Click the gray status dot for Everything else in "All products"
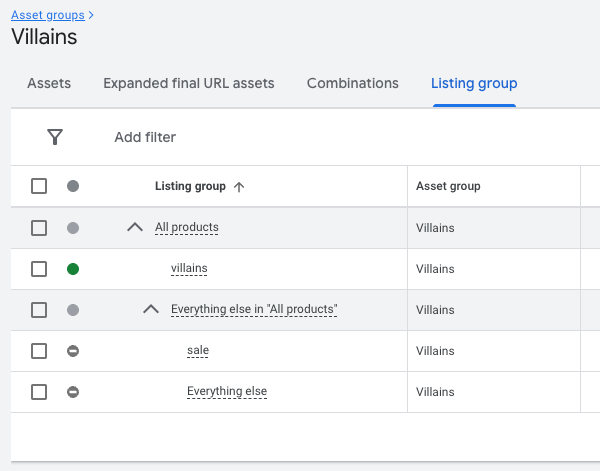This screenshot has width=600, height=471. coord(73,310)
